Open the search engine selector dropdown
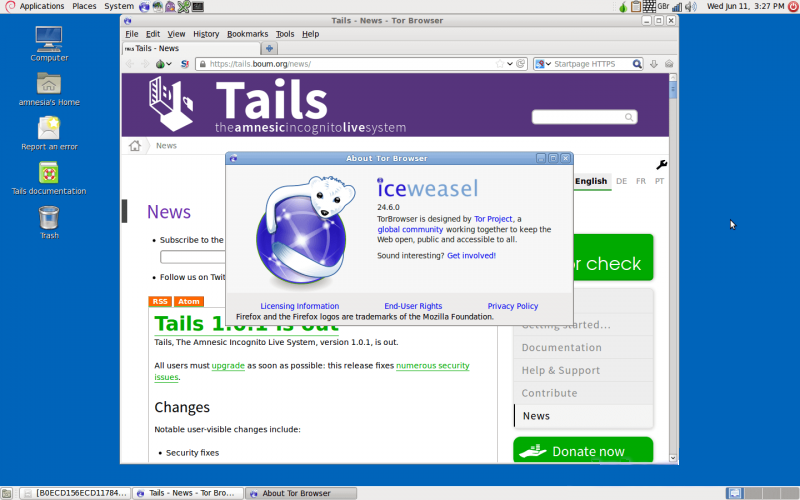Image resolution: width=800 pixels, height=500 pixels. click(542, 64)
